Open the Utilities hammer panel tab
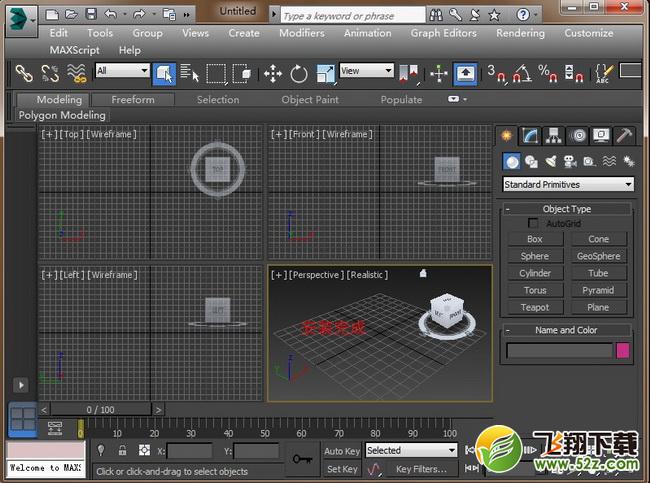 pyautogui.click(x=624, y=135)
